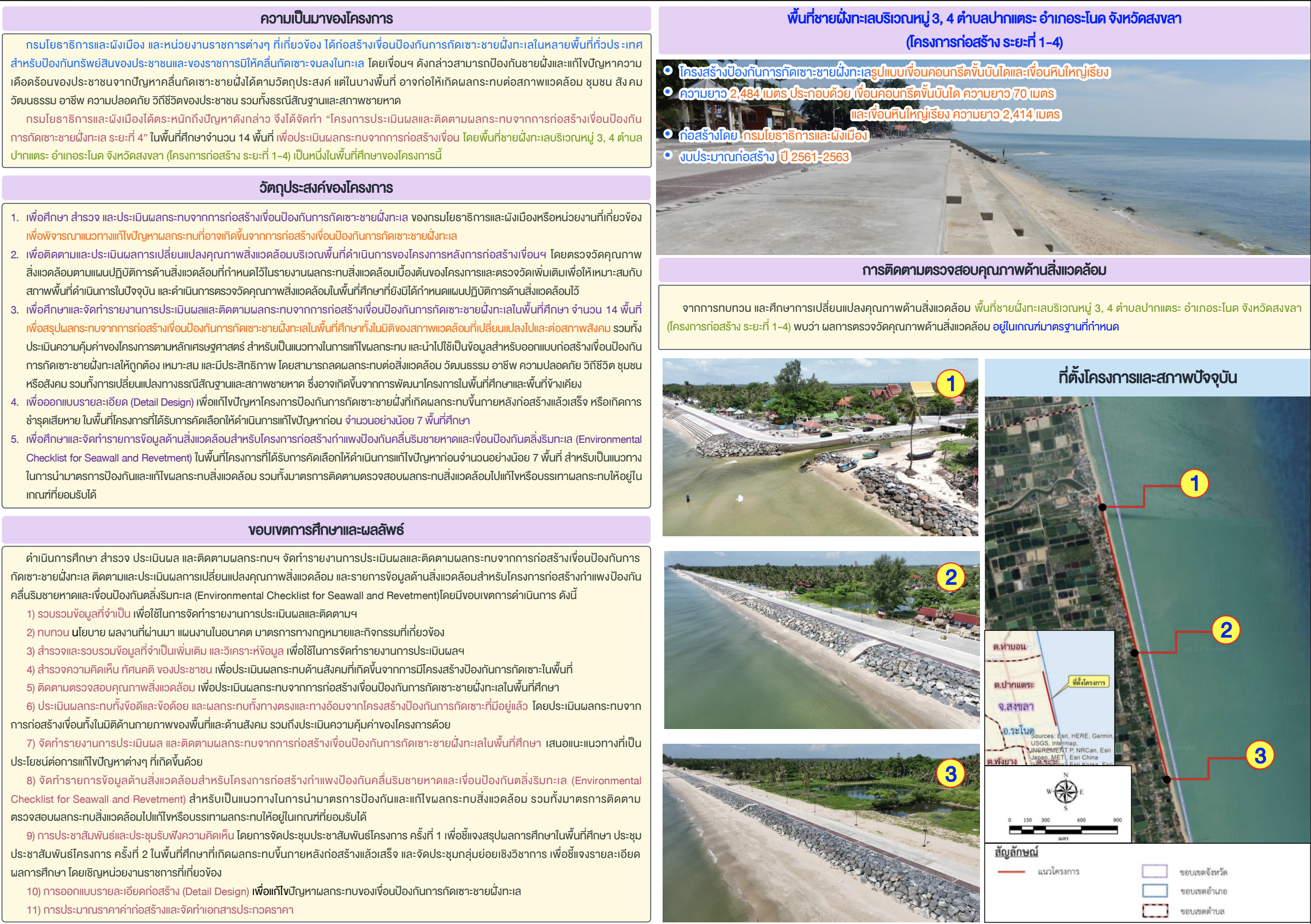
Task: Click yellow ที่ตั้งโครงการ label on inset map
Action: [1088, 682]
